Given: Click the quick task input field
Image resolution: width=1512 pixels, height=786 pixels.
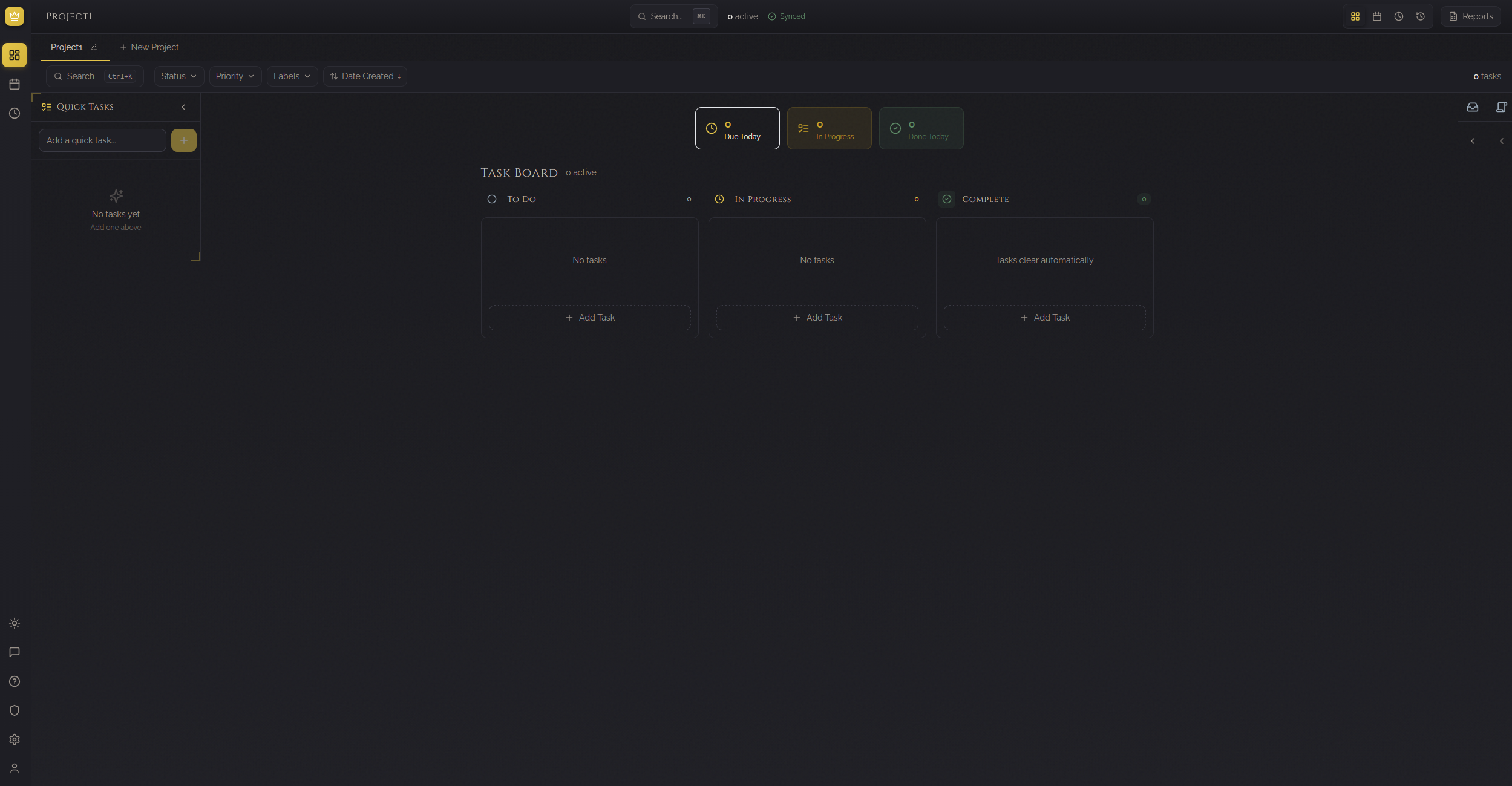Looking at the screenshot, I should (x=102, y=140).
